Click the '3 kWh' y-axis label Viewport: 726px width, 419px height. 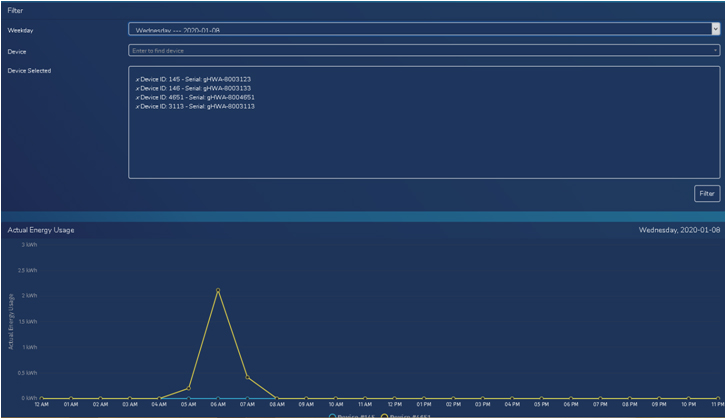tap(30, 244)
